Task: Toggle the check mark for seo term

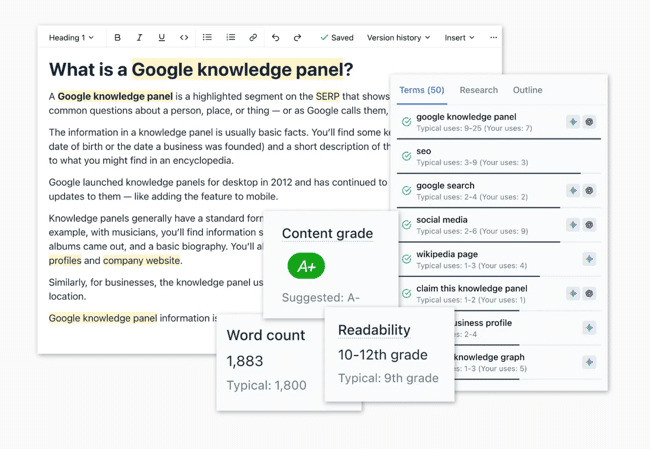Action: pos(407,156)
